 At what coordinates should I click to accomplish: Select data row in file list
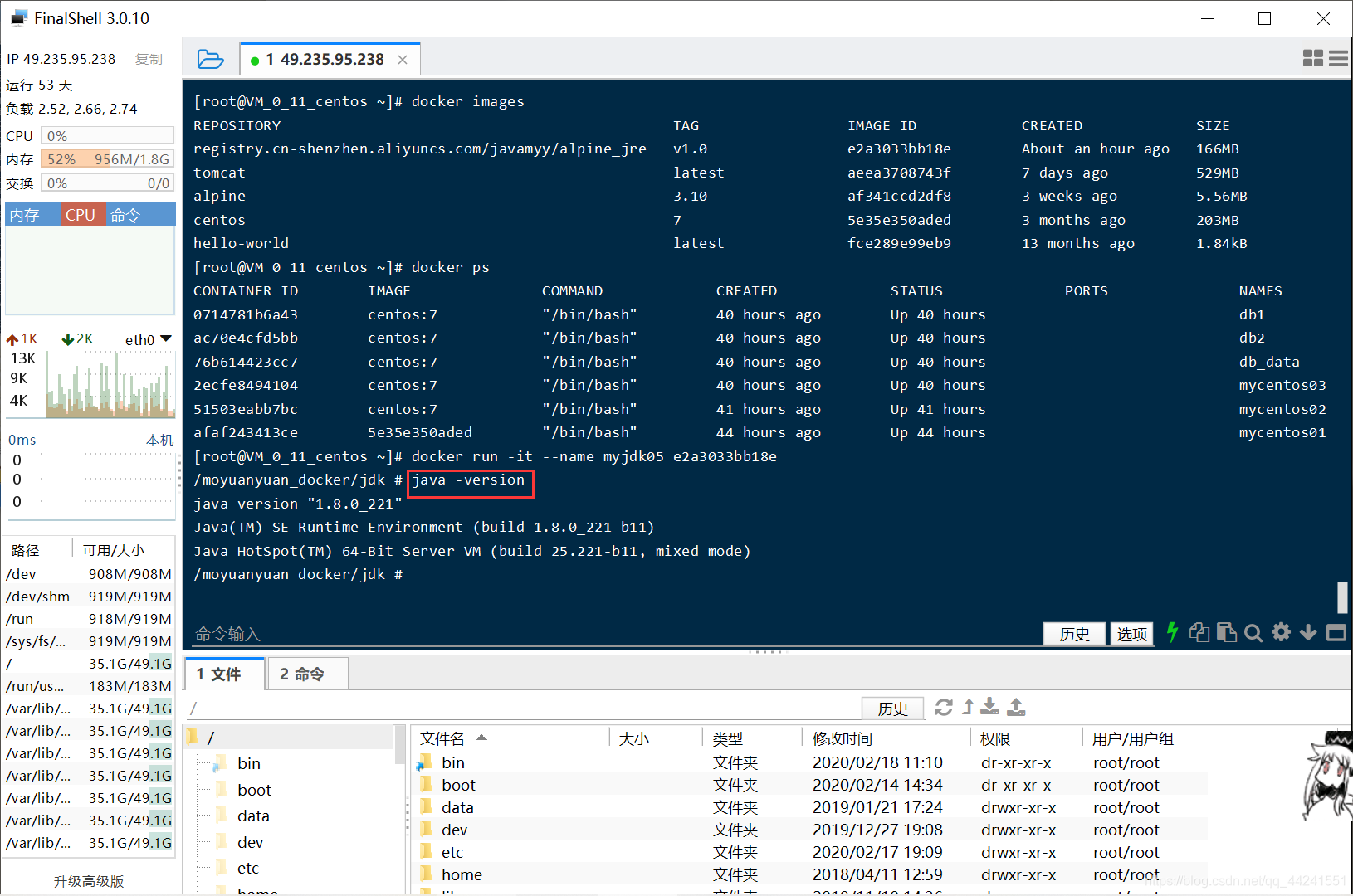pos(810,807)
